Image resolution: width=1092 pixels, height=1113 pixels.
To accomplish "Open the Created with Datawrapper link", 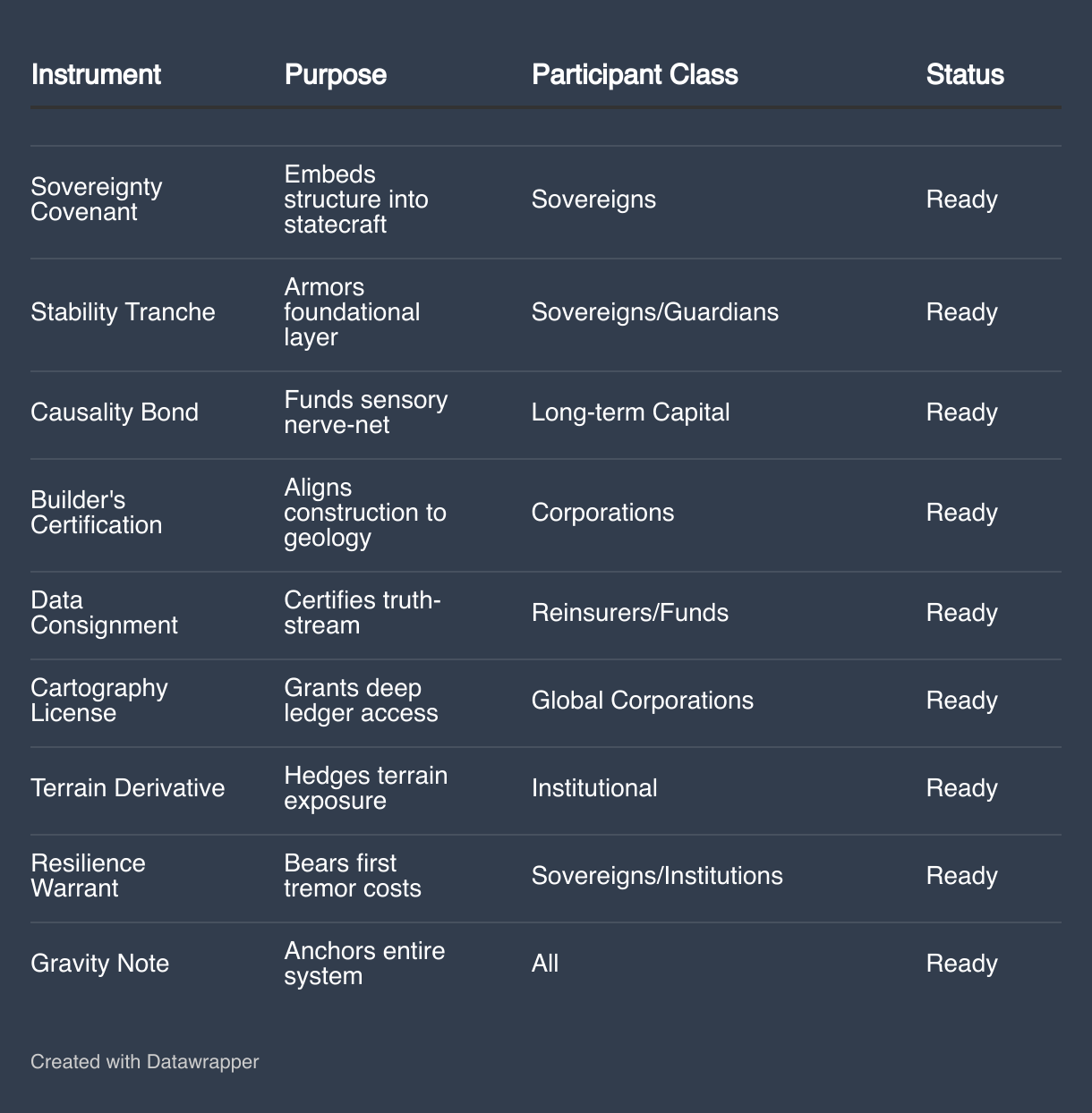I will pos(144,1062).
